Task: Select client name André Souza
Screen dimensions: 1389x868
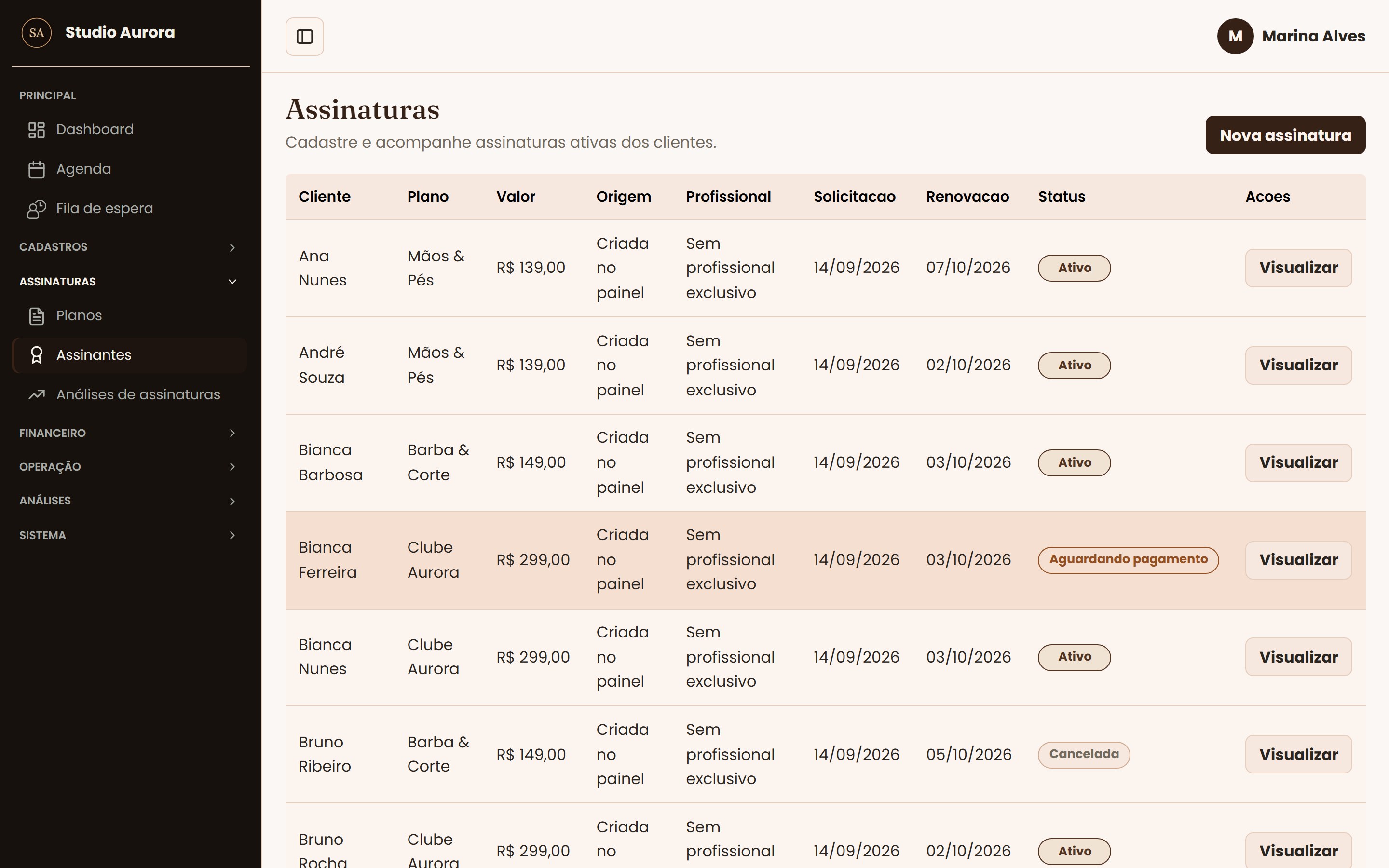Action: (321, 365)
